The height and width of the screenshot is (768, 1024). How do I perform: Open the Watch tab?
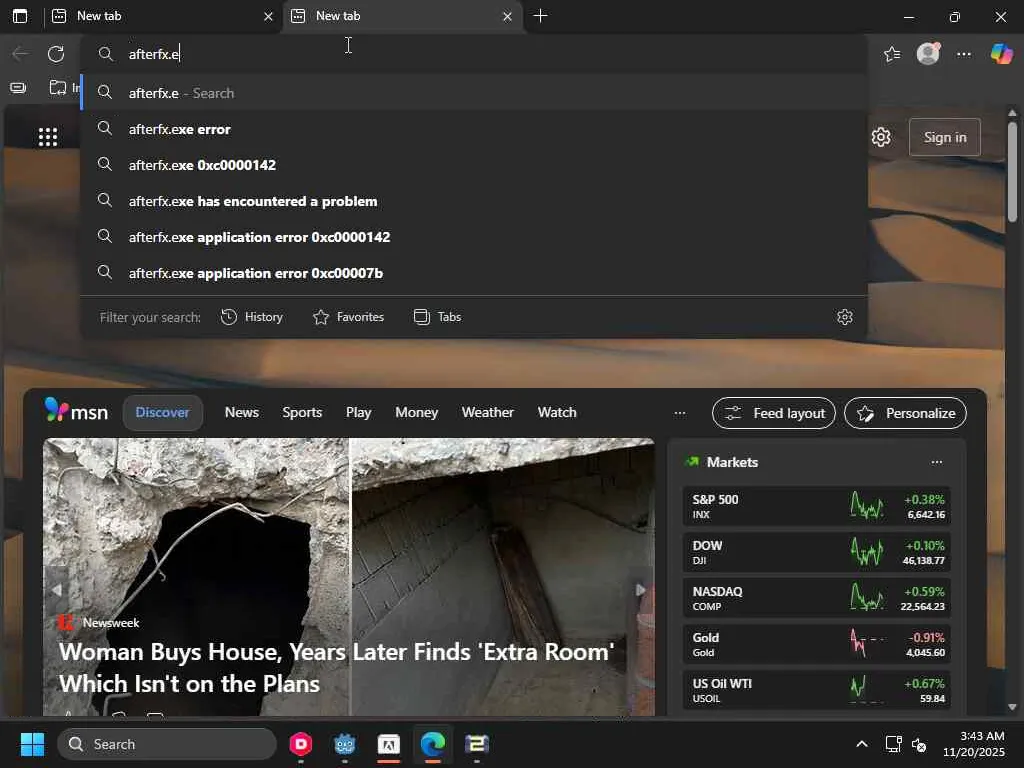(557, 413)
